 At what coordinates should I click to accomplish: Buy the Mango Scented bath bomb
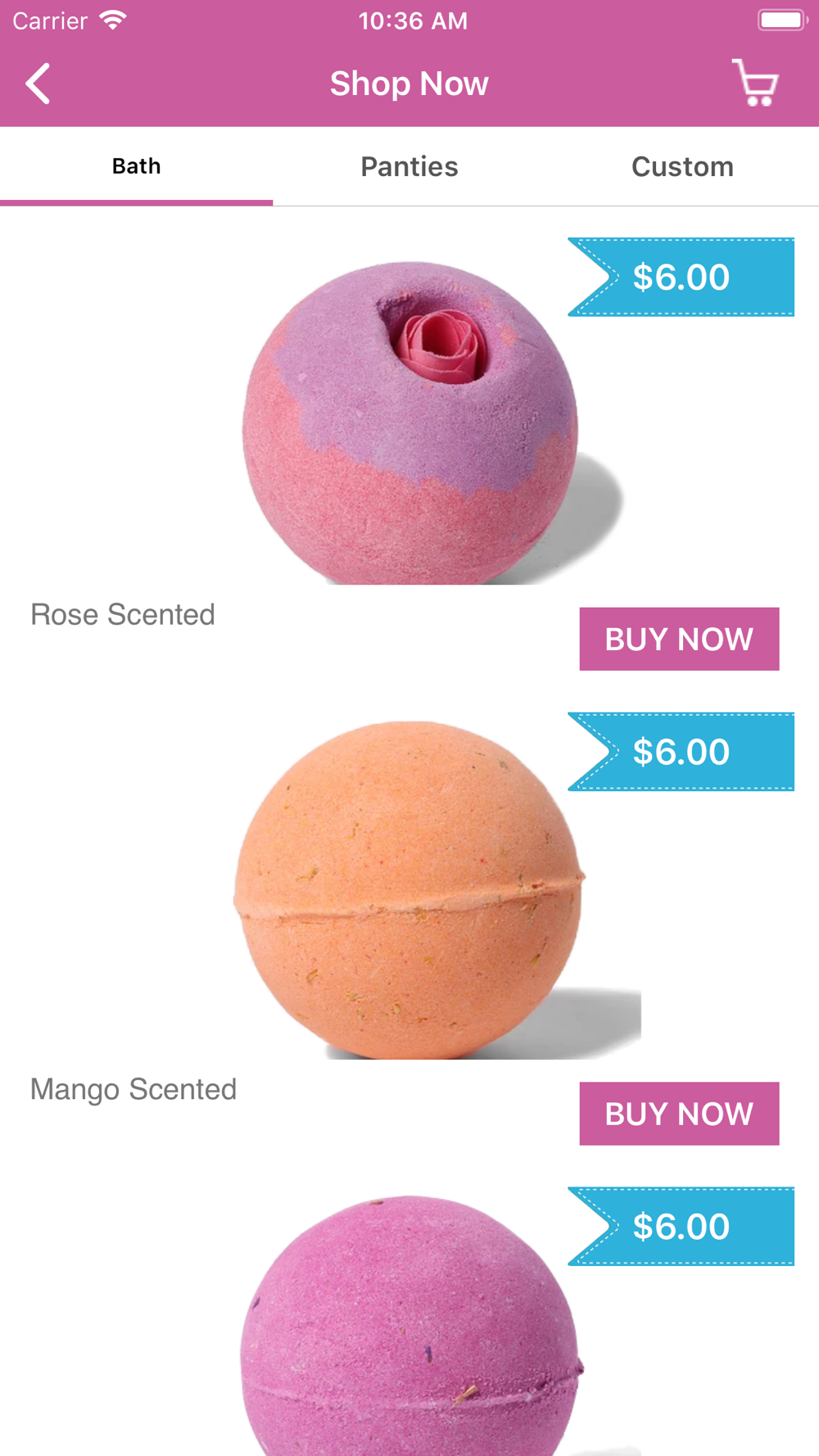point(679,1114)
